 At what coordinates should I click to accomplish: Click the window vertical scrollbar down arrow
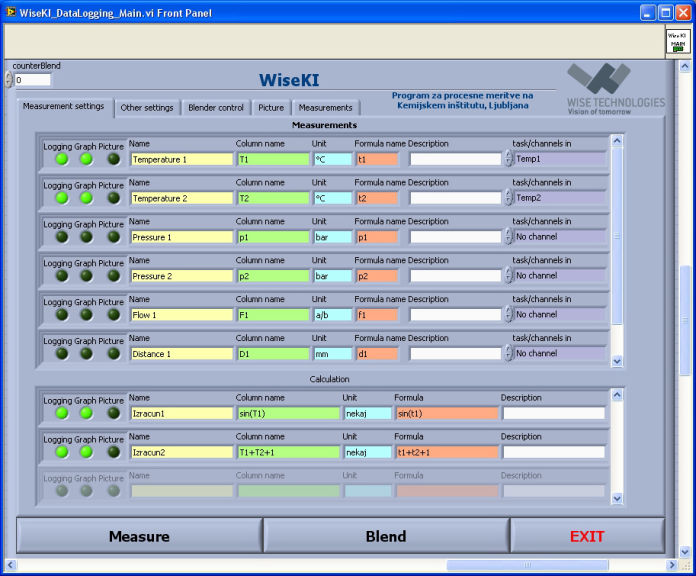(x=685, y=552)
